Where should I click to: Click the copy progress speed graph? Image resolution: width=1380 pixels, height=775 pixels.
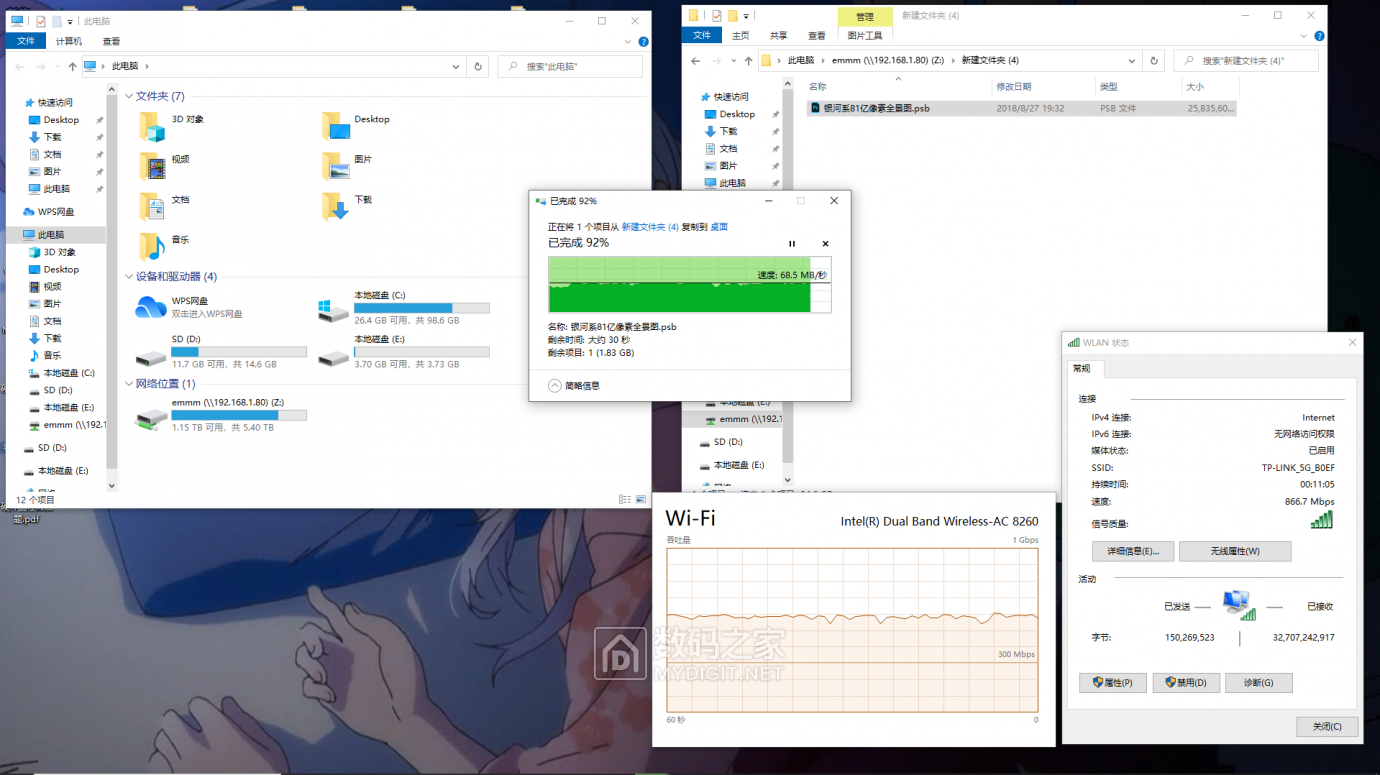click(689, 285)
